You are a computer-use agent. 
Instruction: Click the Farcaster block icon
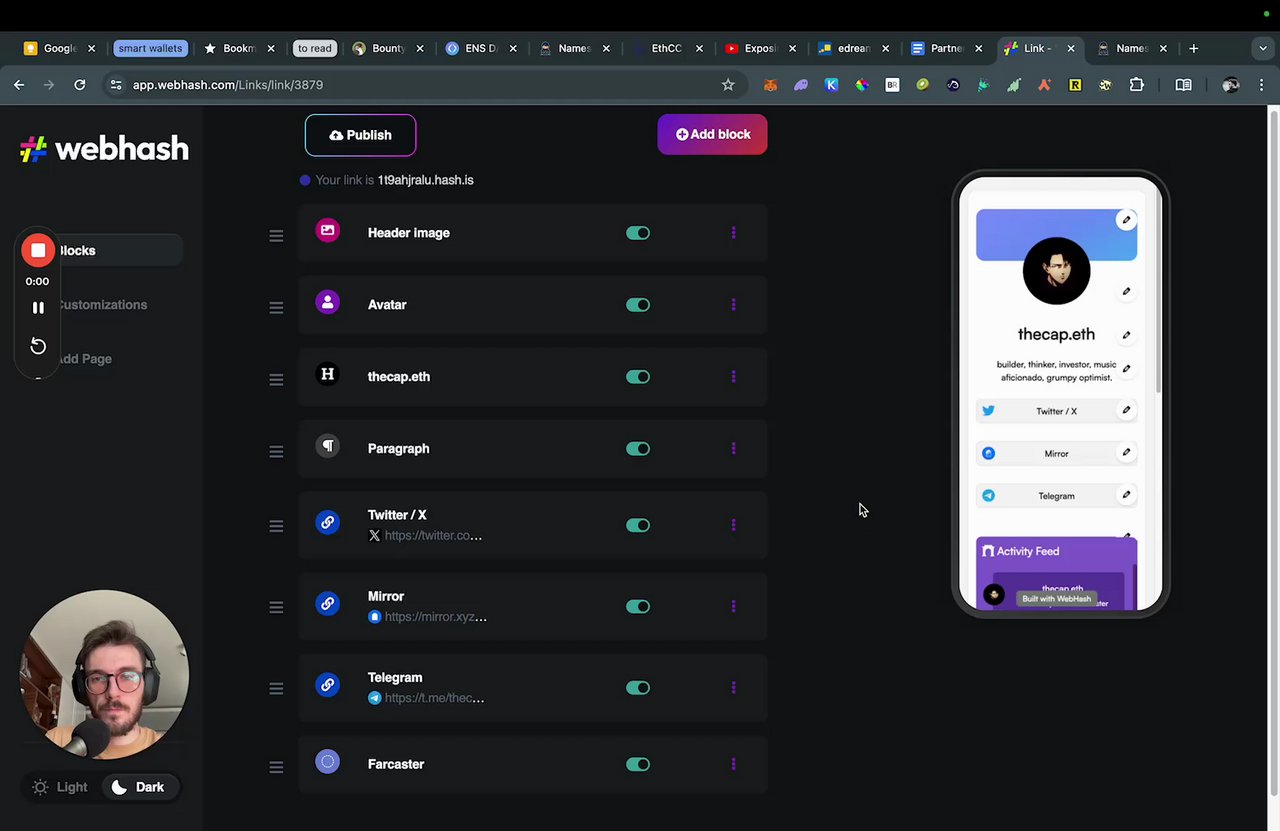point(327,762)
